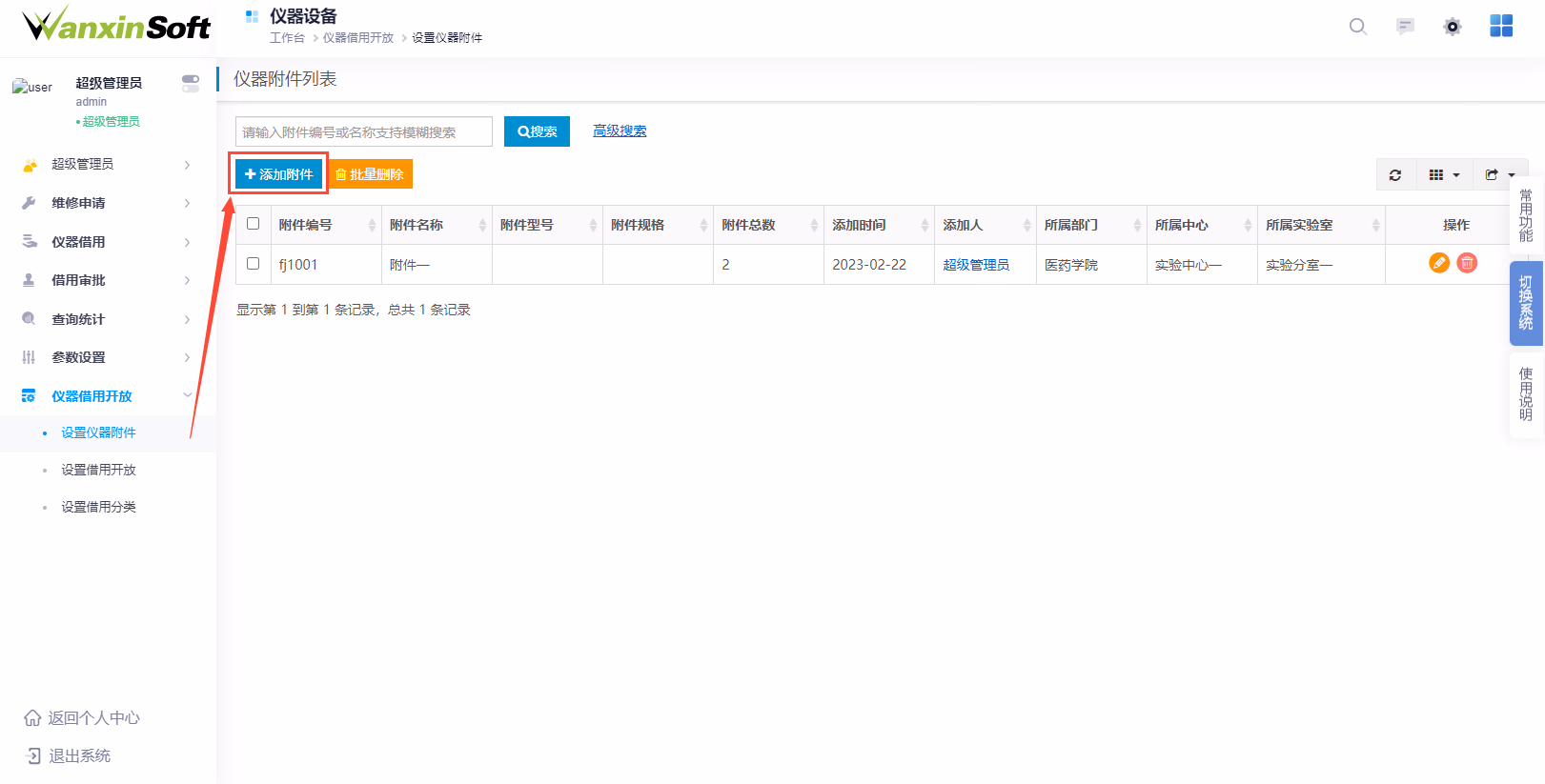Expand the 仪器借用 sidebar menu
1545x784 pixels.
coord(107,242)
